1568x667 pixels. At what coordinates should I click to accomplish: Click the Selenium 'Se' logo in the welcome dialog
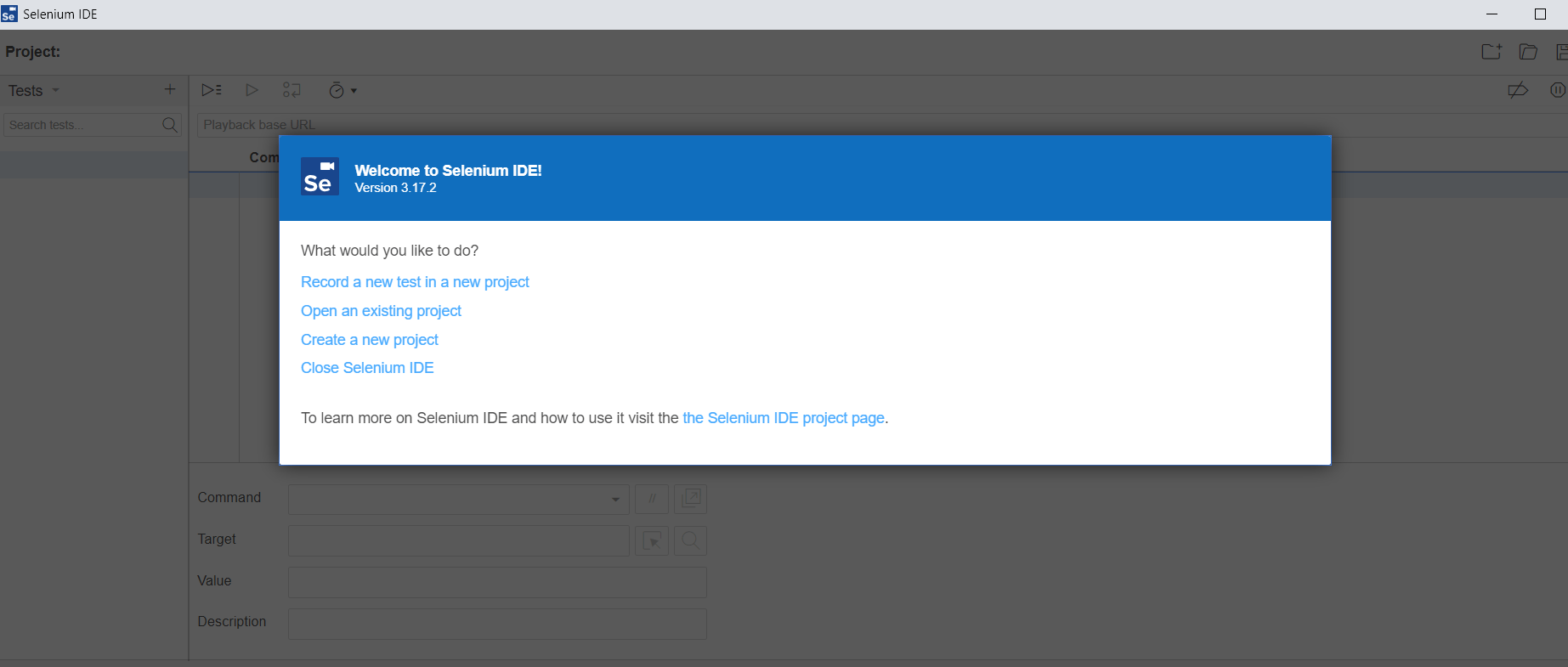click(x=320, y=177)
